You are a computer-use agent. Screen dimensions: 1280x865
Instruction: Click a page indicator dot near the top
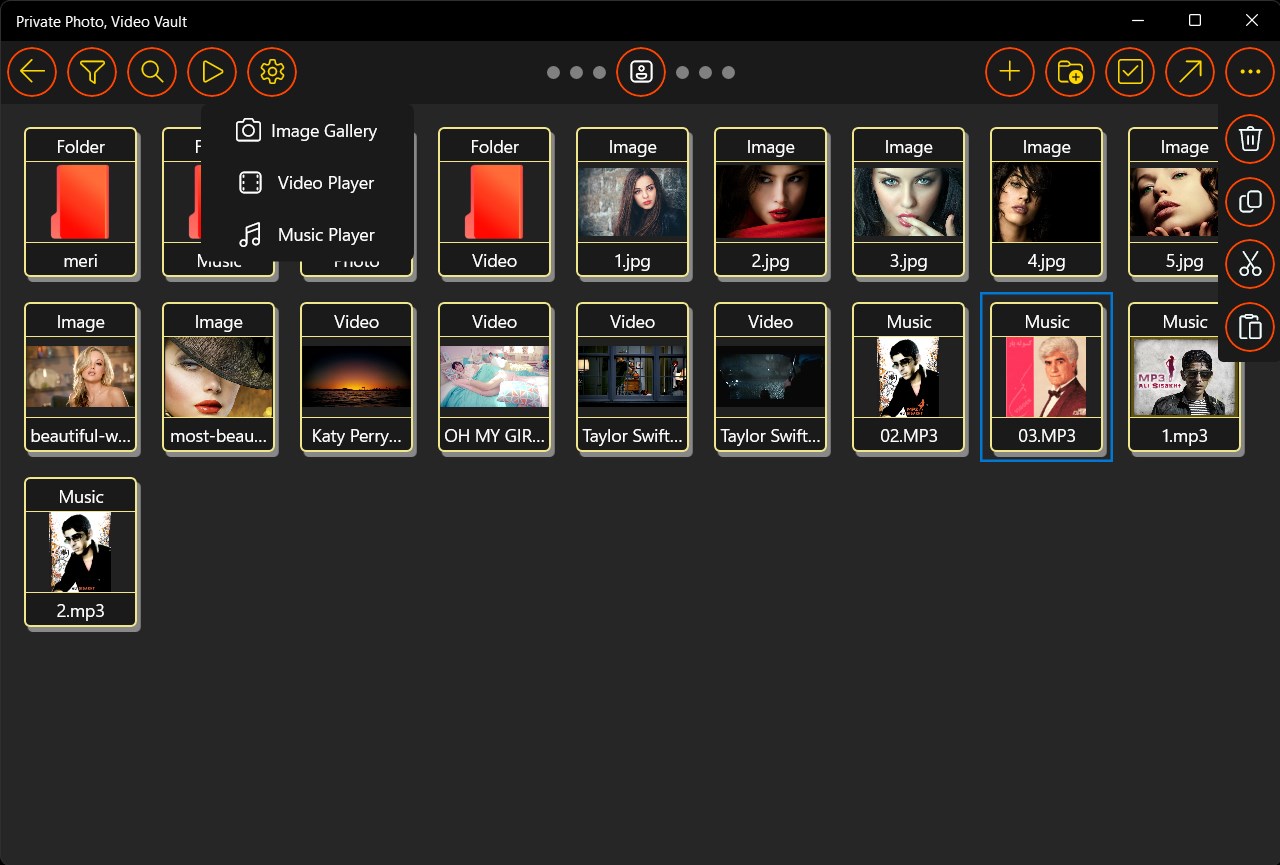click(553, 72)
